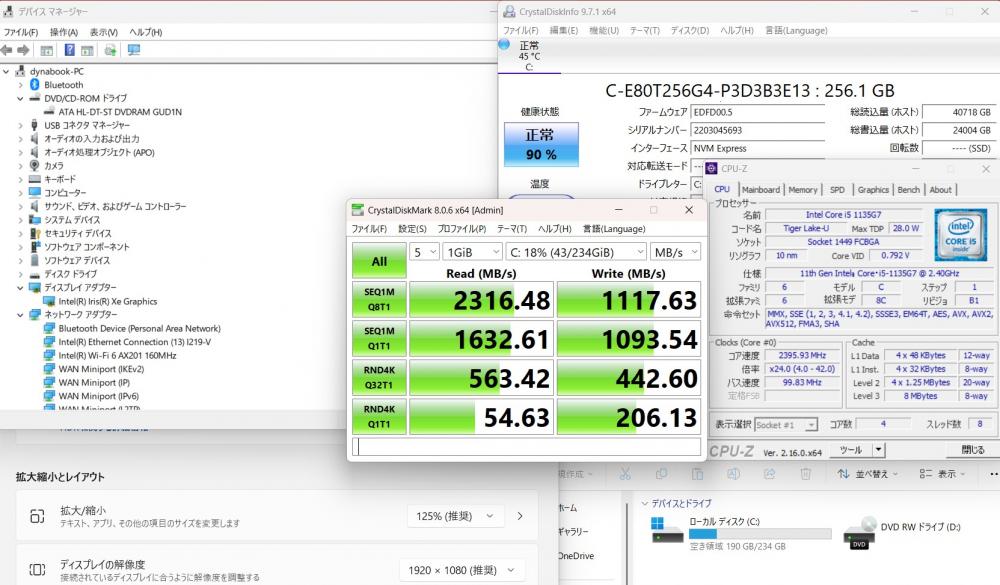Viewport: 1000px width, 585px height.
Task: Click the help icon in Device Manager toolbar
Action: coord(71,50)
